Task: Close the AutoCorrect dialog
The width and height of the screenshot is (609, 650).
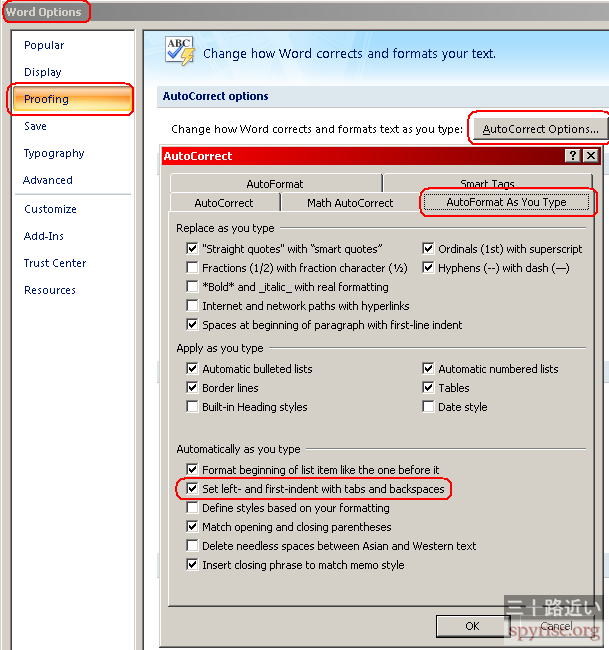Action: (591, 156)
